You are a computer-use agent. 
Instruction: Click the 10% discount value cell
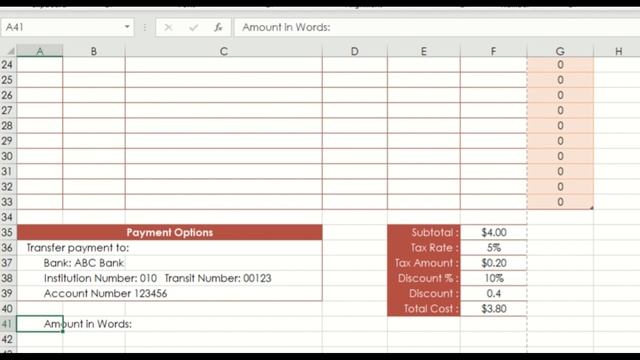click(493, 278)
